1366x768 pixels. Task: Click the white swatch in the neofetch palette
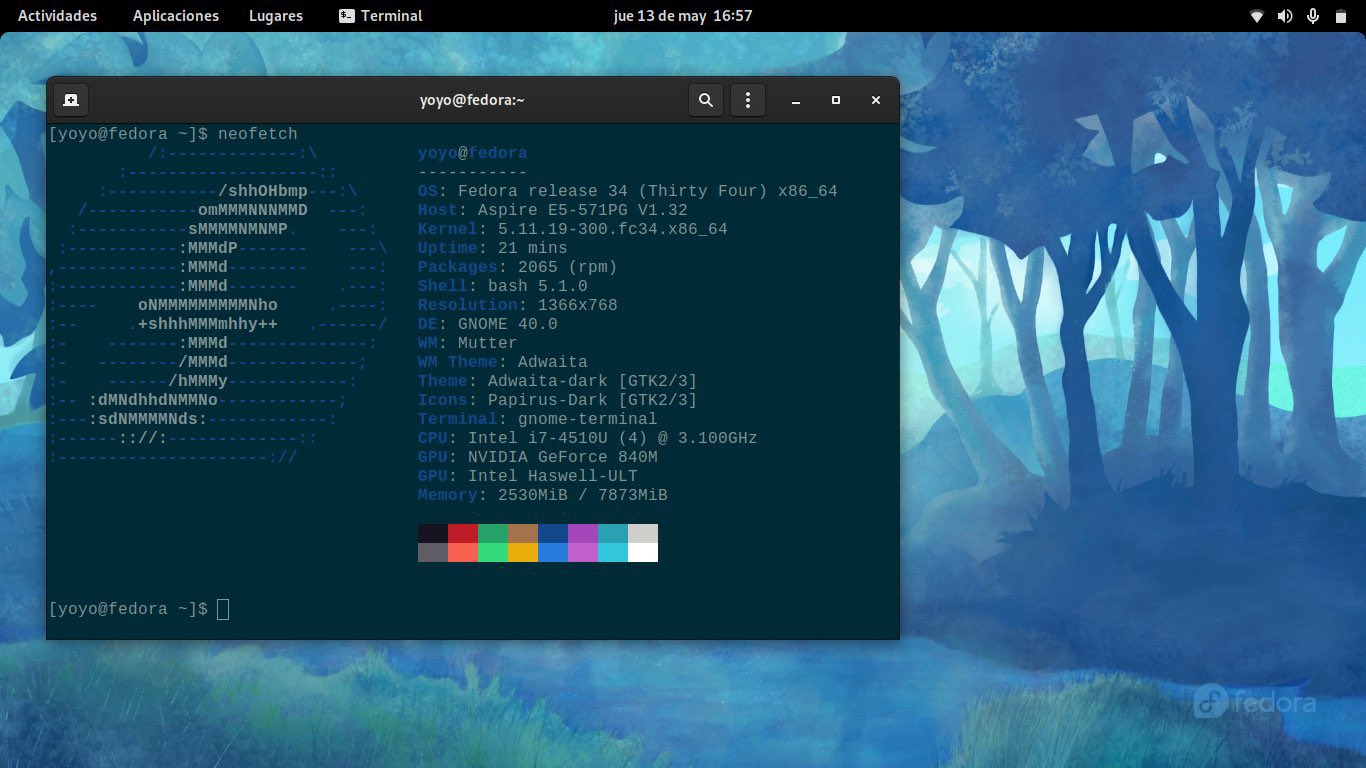coord(643,552)
